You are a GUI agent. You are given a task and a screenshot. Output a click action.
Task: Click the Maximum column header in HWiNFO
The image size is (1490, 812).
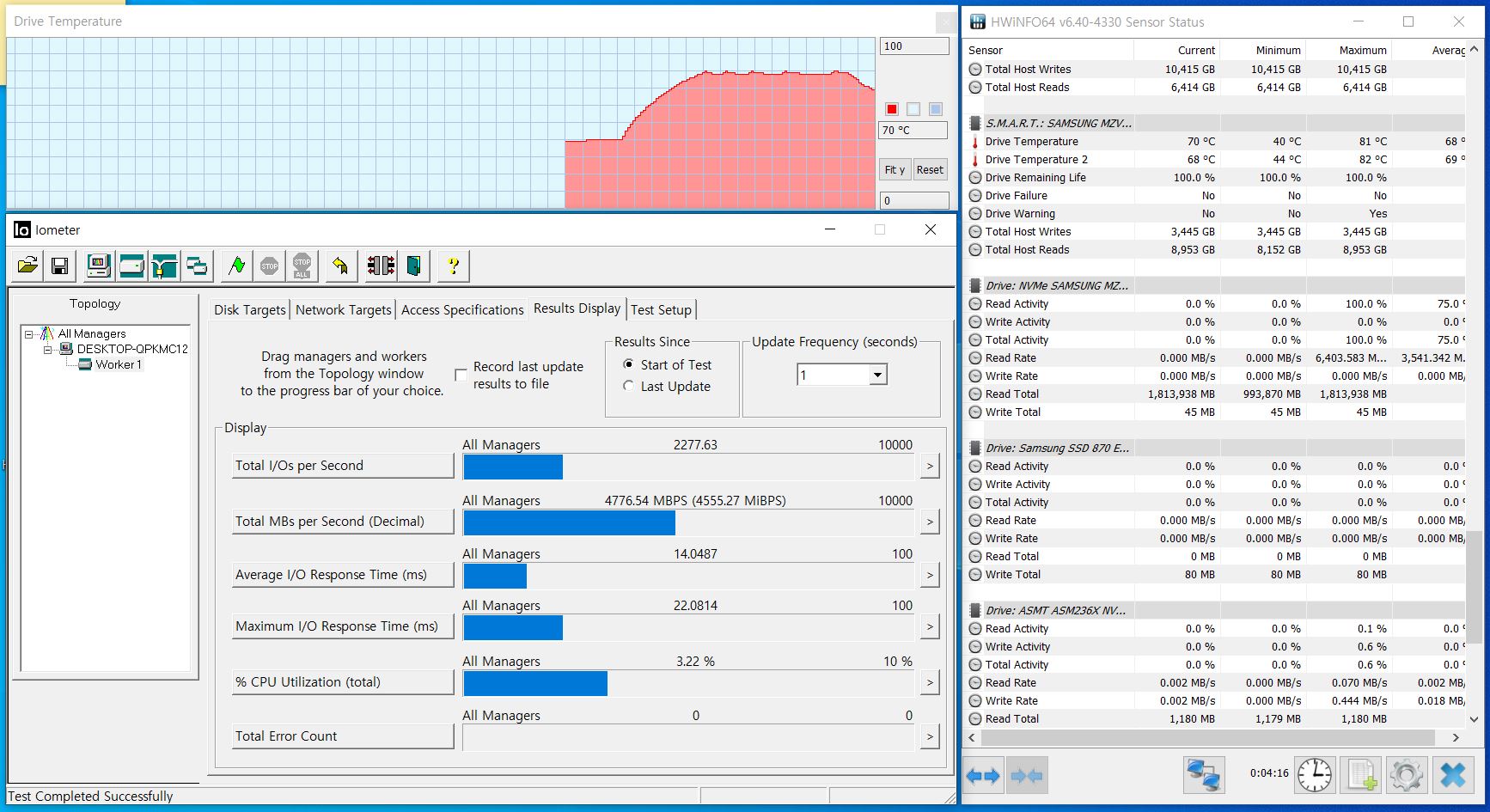pos(1348,50)
